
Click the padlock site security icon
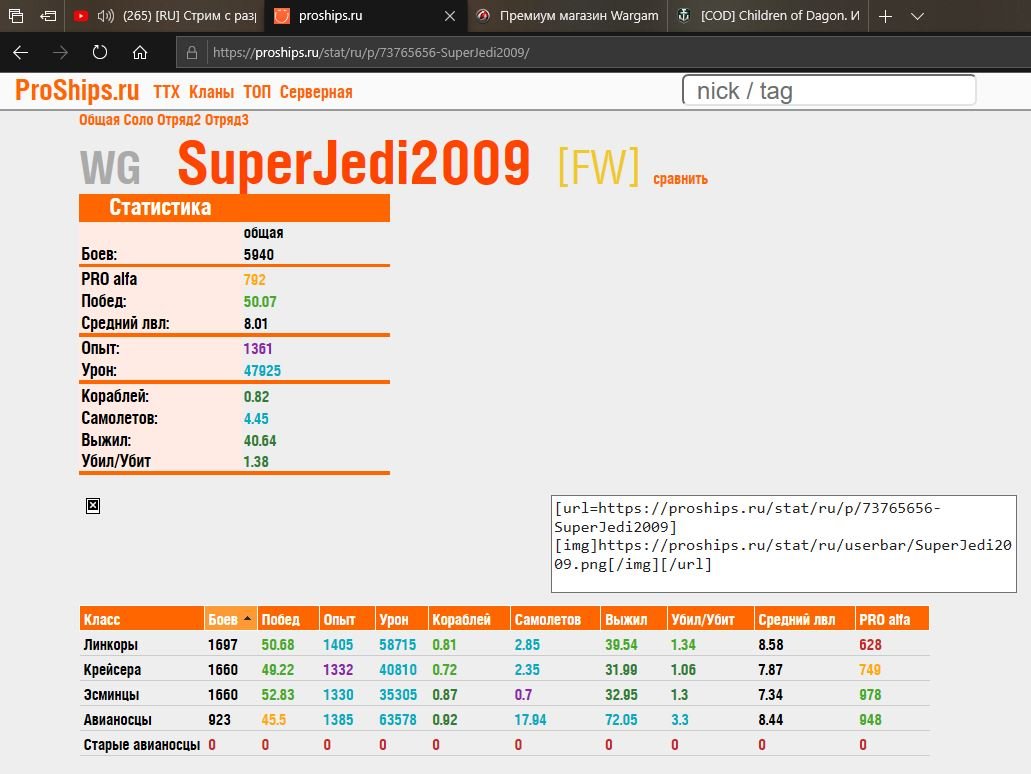click(192, 53)
